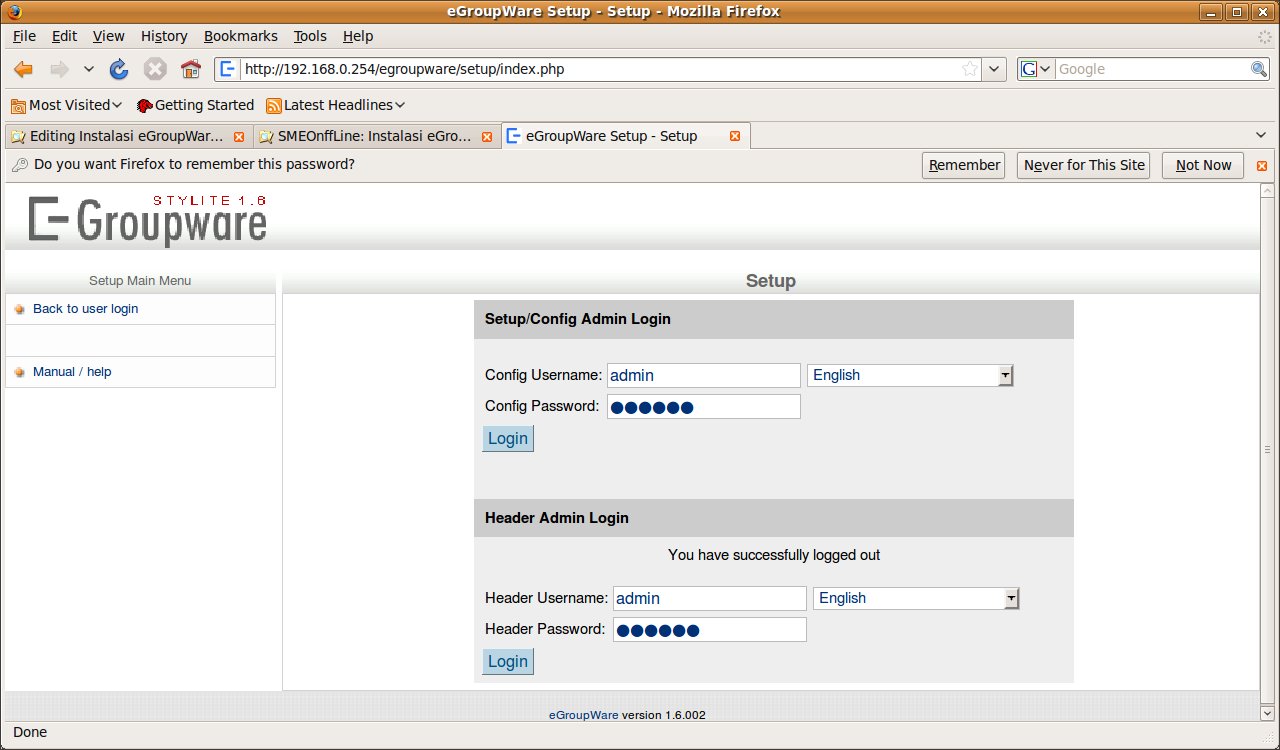Dismiss the password notification bar
This screenshot has width=1280, height=750.
point(1261,166)
